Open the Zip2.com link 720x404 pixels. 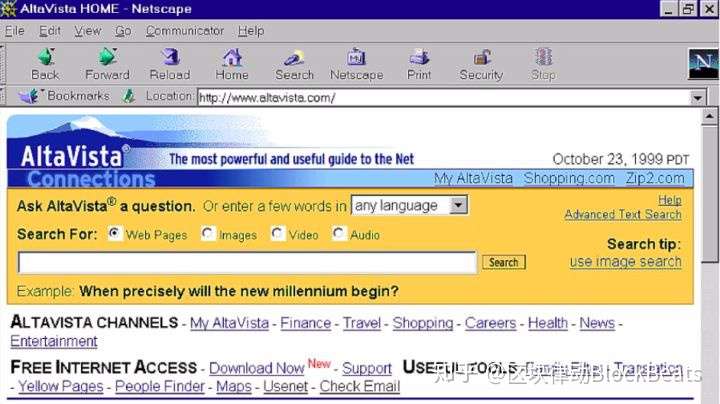pyautogui.click(x=655, y=178)
